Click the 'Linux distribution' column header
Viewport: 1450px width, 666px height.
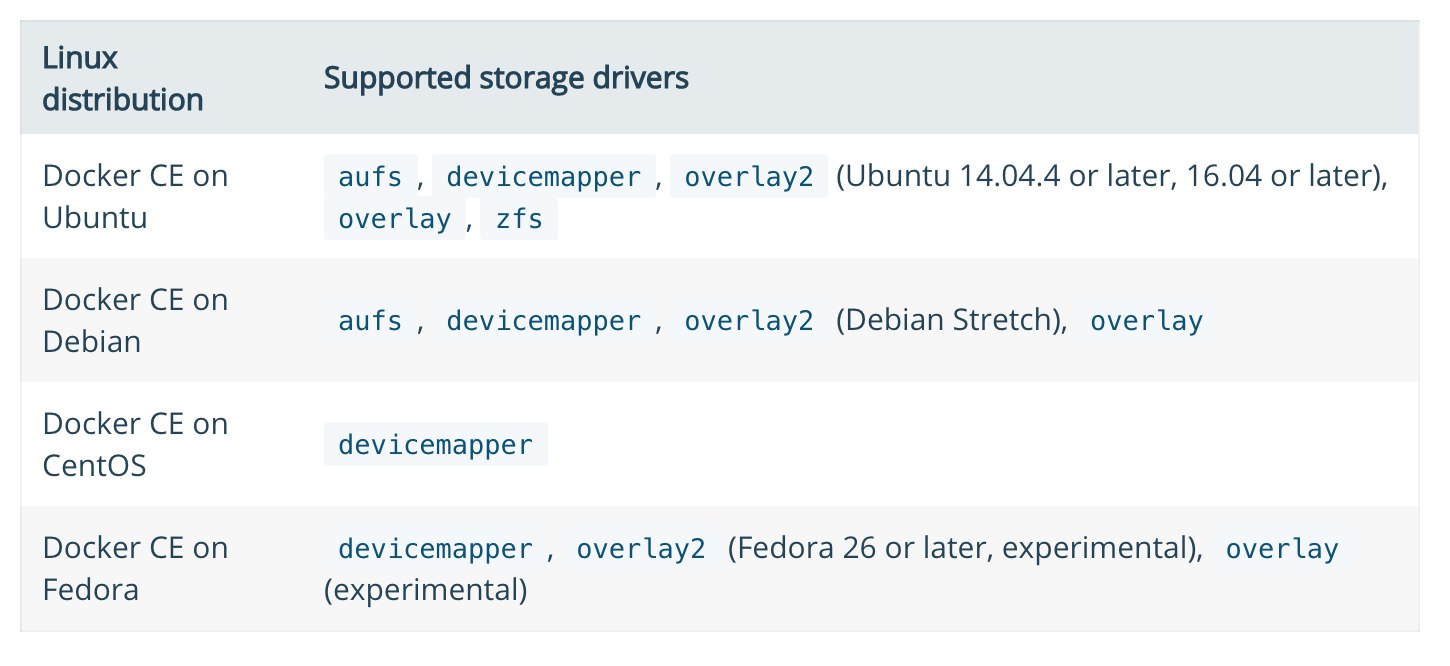coord(122,79)
